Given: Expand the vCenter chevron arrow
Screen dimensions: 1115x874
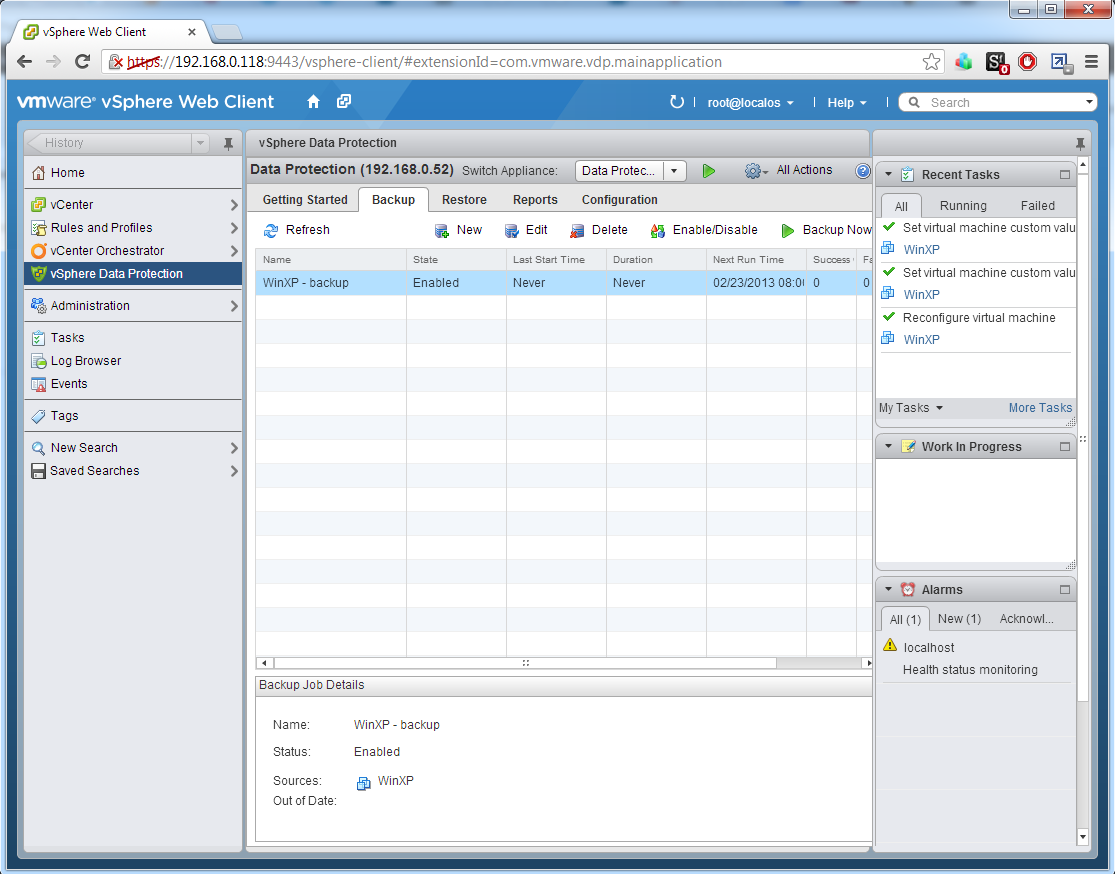Looking at the screenshot, I should pos(234,205).
